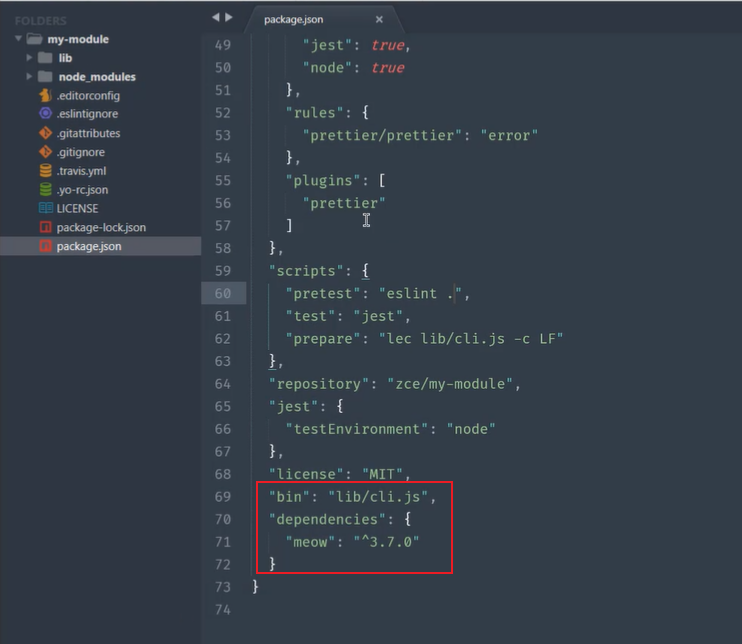
Task: Go to previous tab with left arrow
Action: tap(216, 18)
